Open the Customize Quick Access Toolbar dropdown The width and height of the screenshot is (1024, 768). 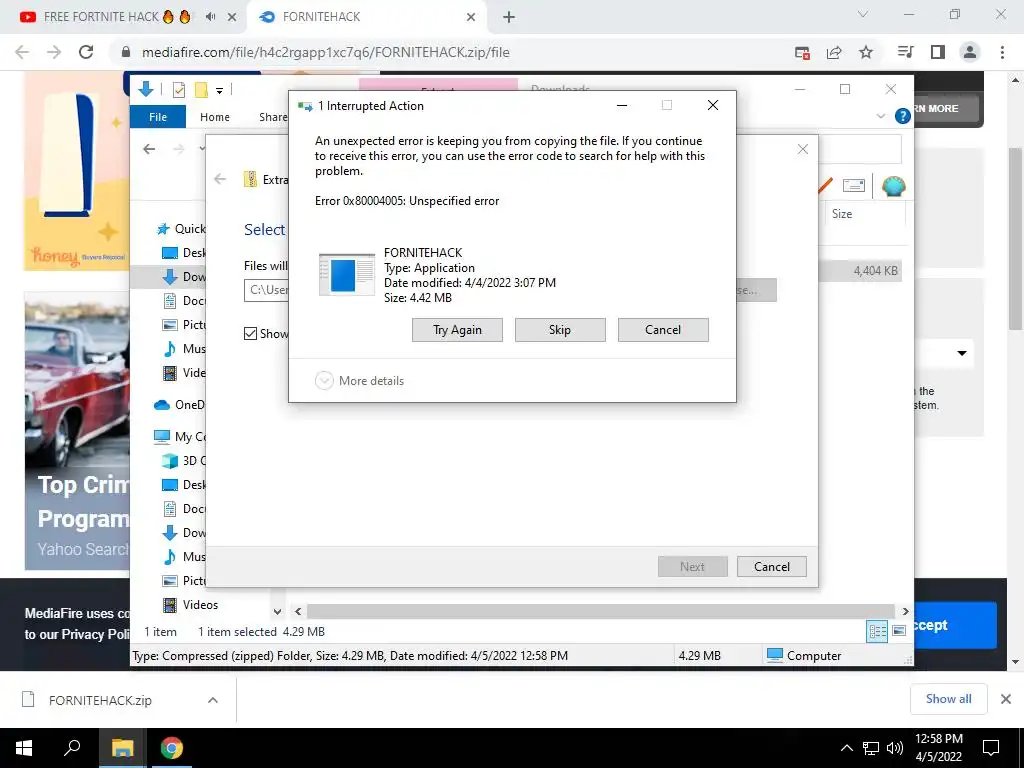(220, 91)
